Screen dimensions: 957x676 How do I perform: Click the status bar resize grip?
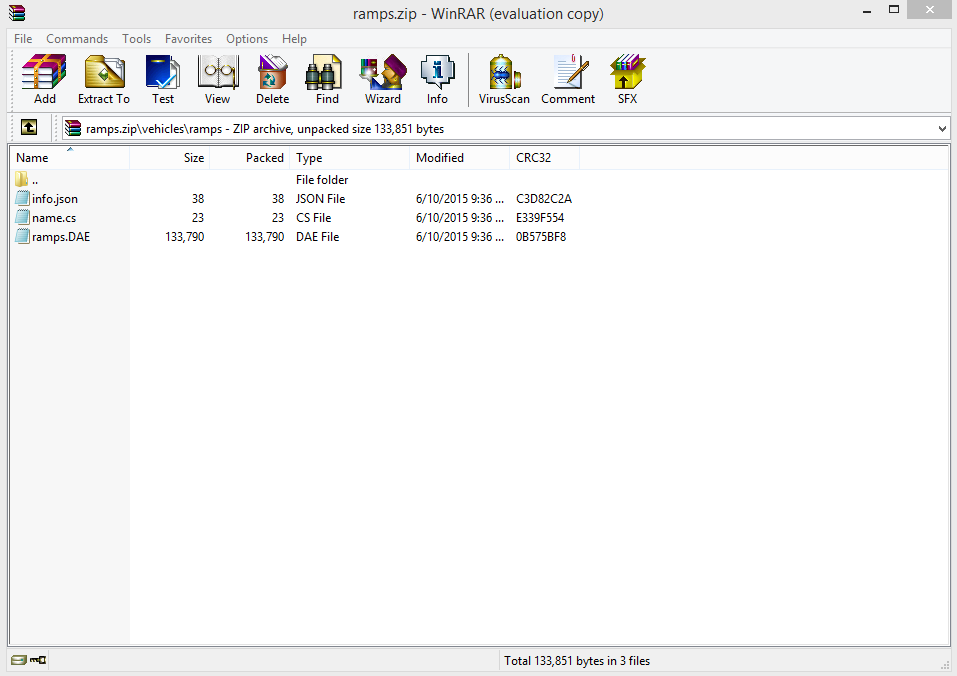(945, 664)
